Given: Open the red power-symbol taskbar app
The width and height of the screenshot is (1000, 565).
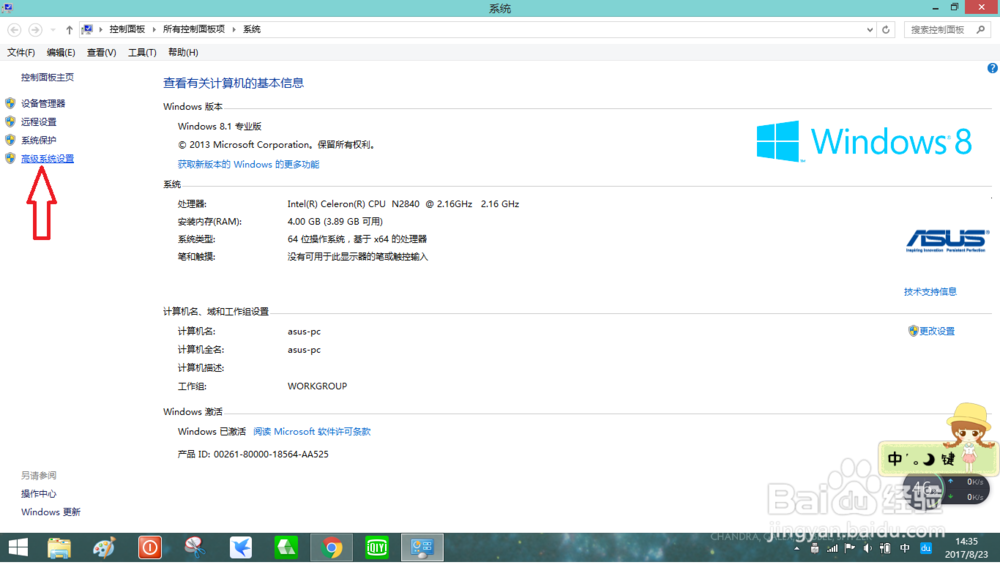Looking at the screenshot, I should (x=149, y=548).
